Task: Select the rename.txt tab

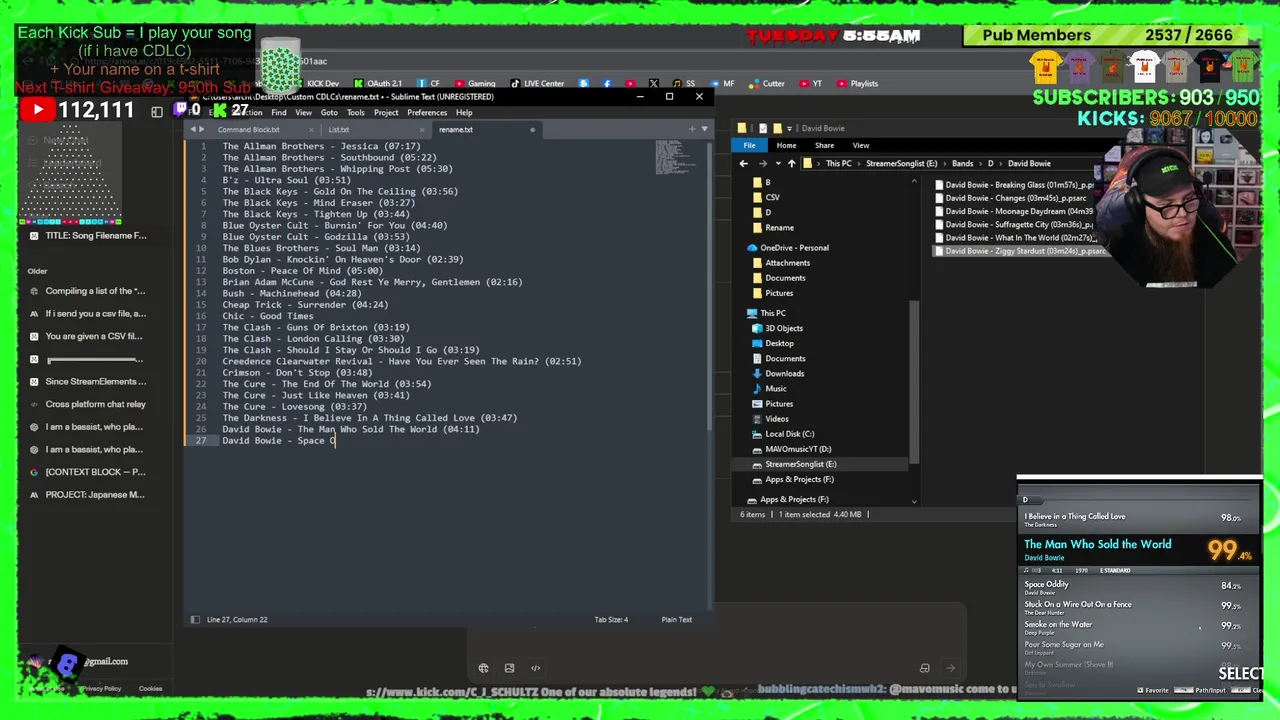Action: coord(456,129)
